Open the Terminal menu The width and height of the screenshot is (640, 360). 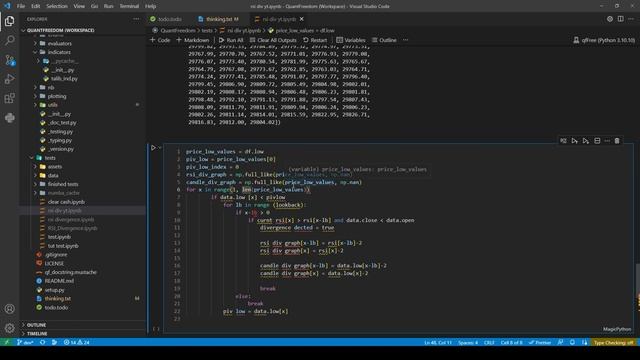pos(129,6)
